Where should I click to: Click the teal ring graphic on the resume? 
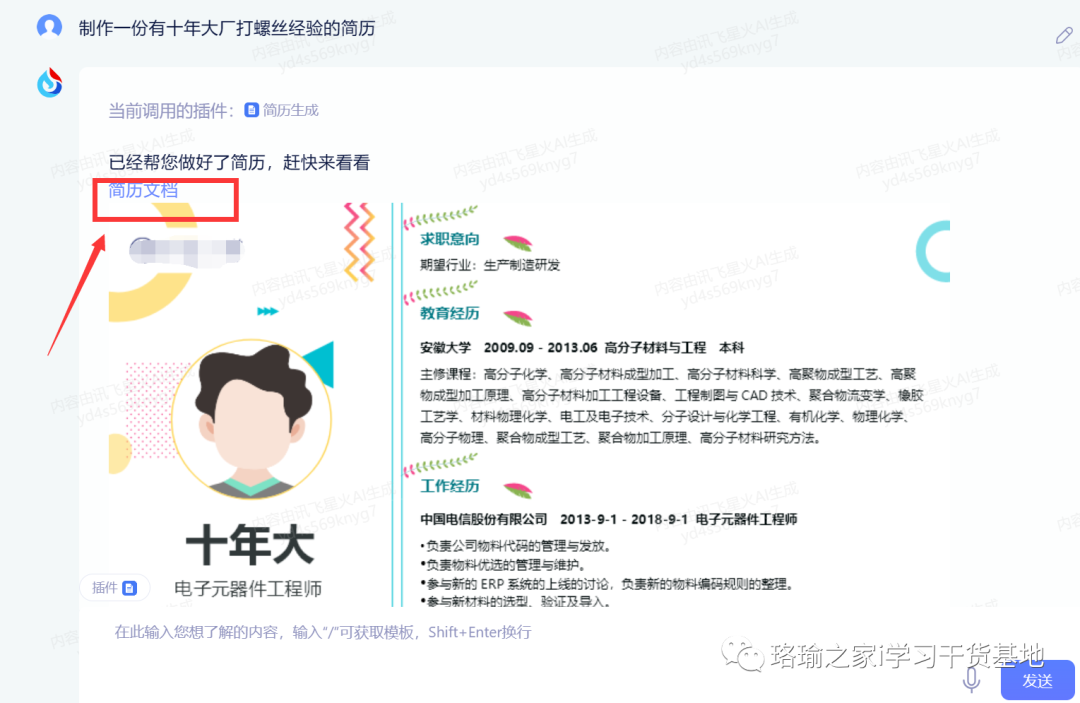click(x=933, y=251)
